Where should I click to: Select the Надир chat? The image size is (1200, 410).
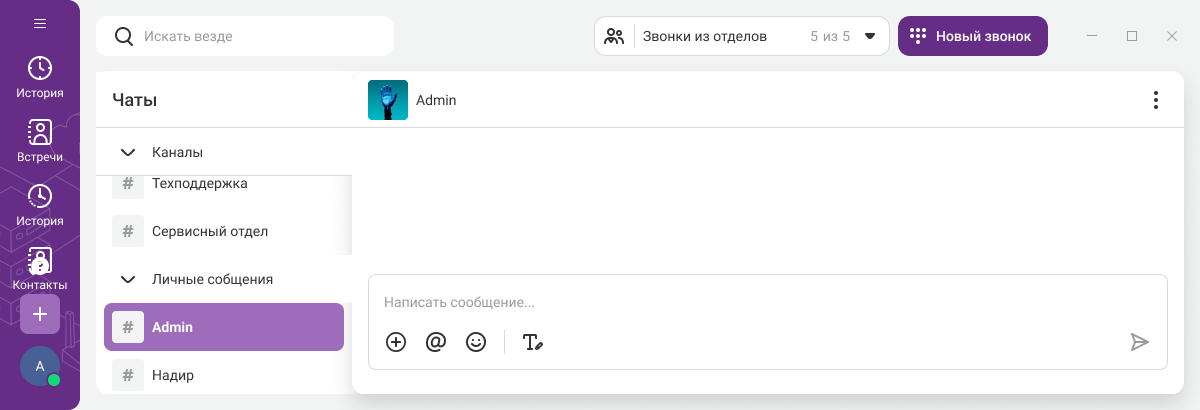click(x=173, y=375)
